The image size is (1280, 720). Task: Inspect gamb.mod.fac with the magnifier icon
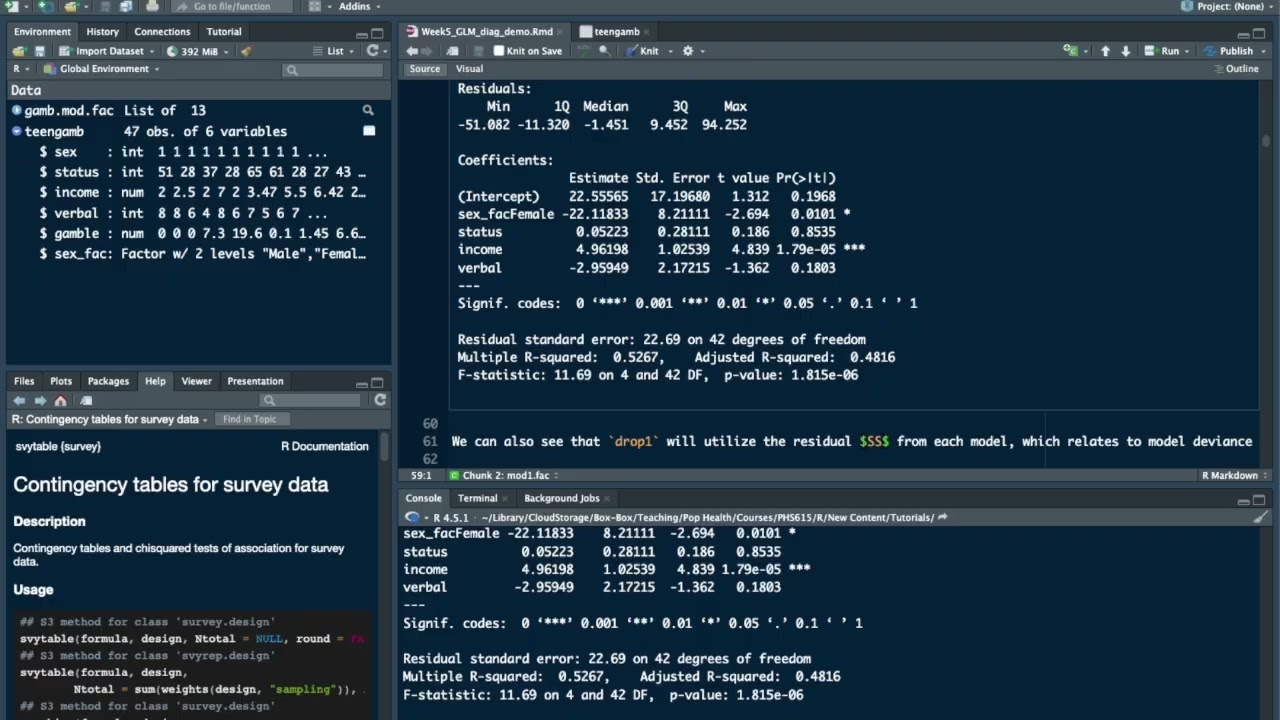(368, 110)
